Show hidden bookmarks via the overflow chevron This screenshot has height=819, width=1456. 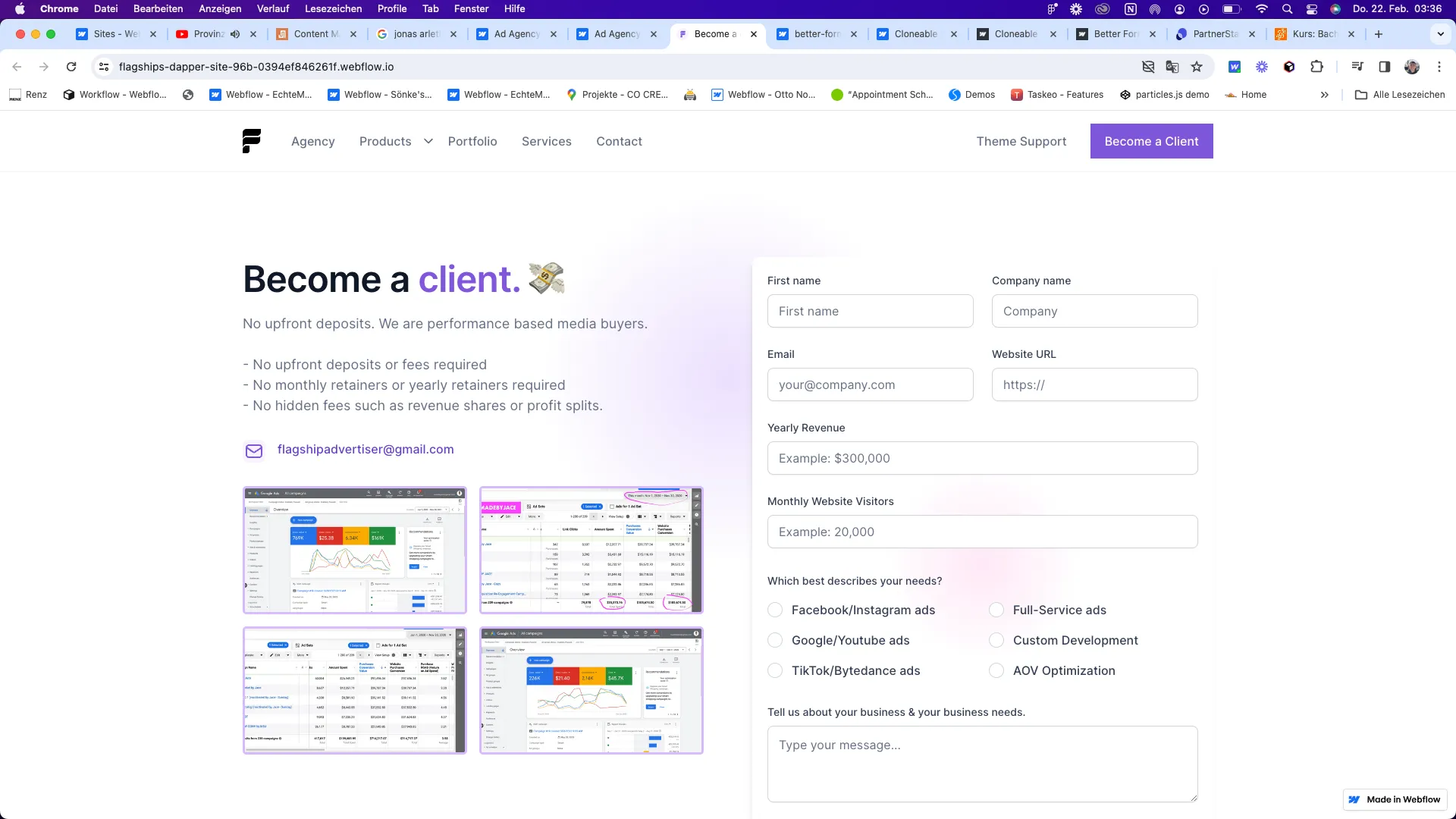1324,95
